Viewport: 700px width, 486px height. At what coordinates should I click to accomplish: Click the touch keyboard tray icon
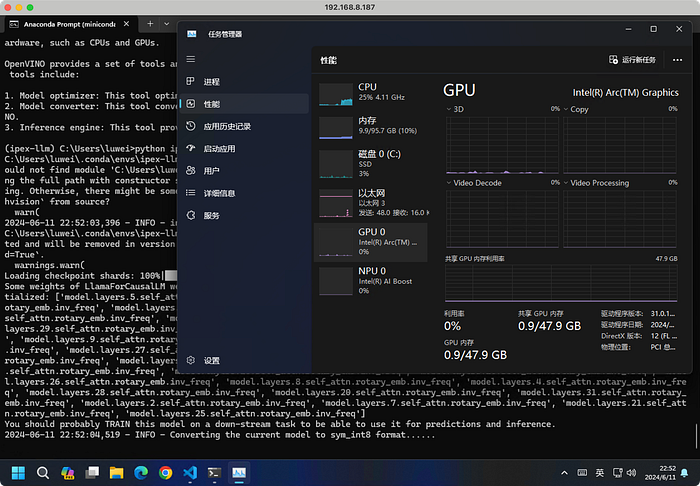(x=582, y=473)
